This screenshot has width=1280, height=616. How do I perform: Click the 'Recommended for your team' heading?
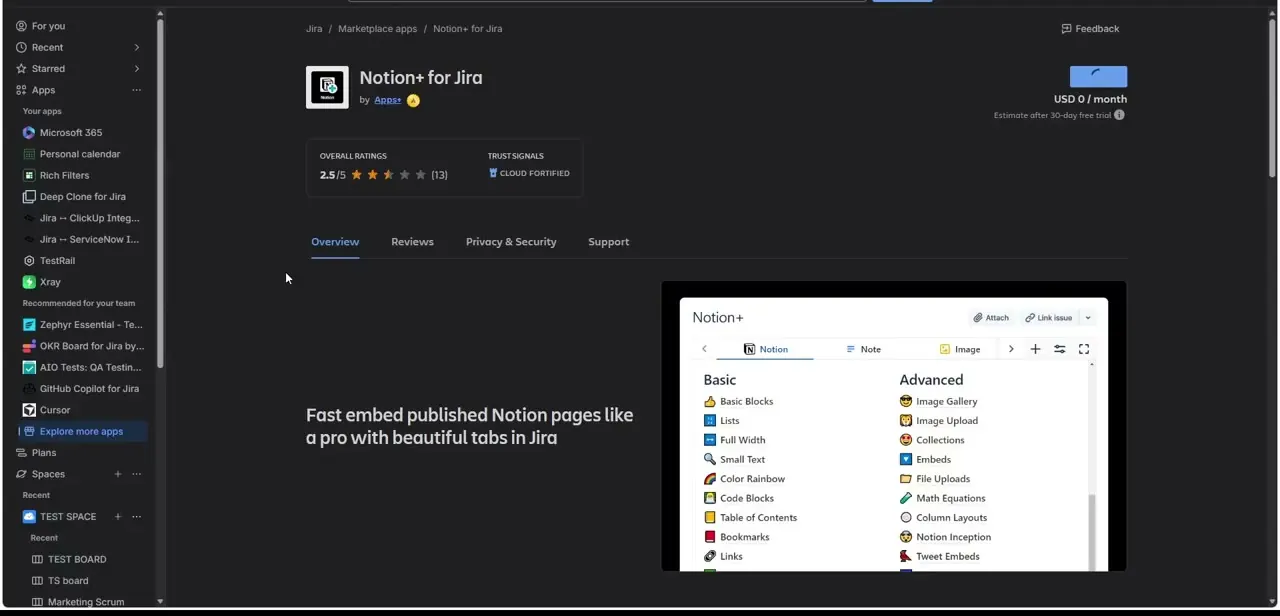tap(79, 303)
